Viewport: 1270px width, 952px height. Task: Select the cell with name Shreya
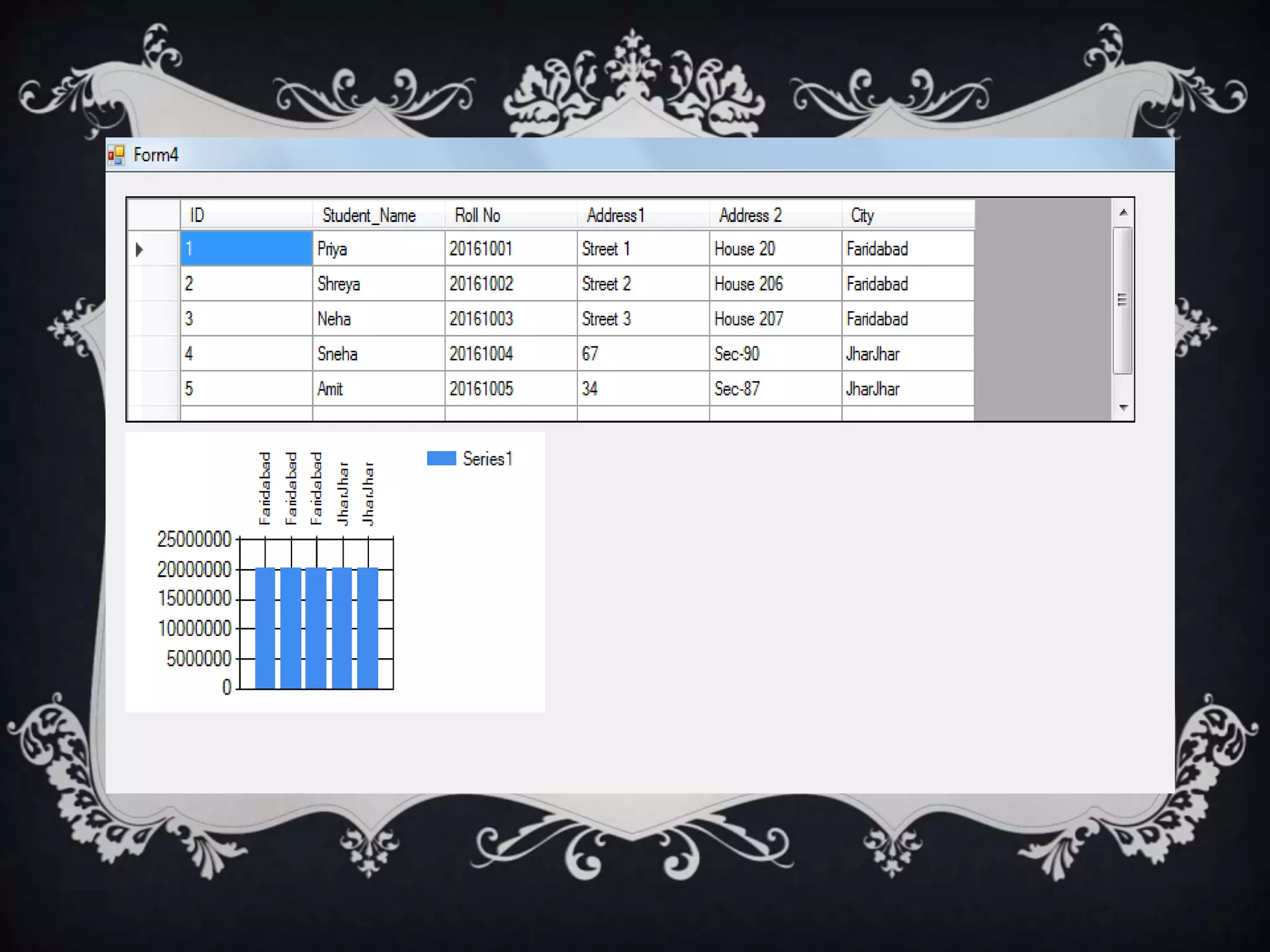coord(378,284)
